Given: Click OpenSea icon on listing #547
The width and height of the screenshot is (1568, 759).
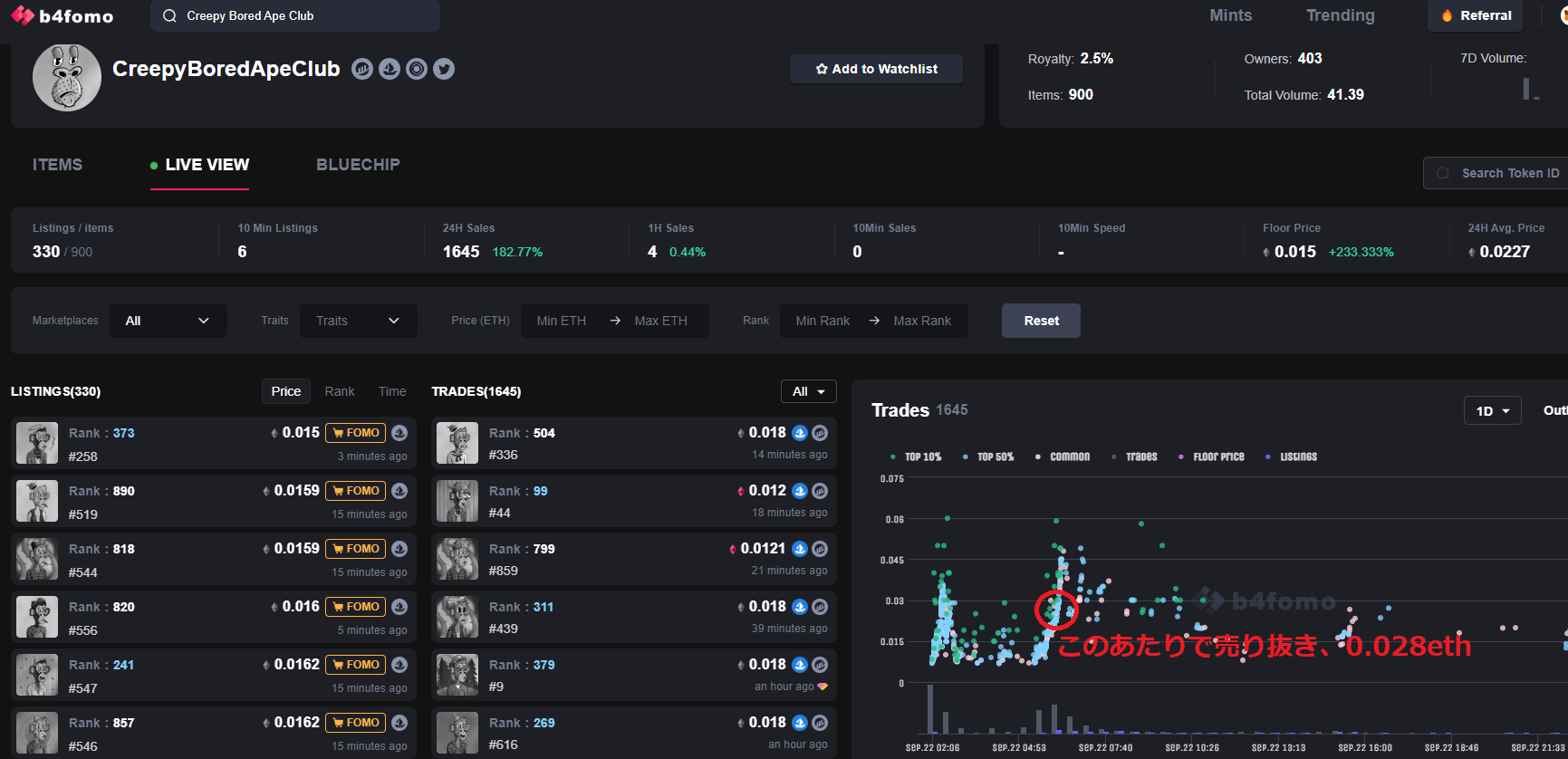Looking at the screenshot, I should (x=399, y=665).
